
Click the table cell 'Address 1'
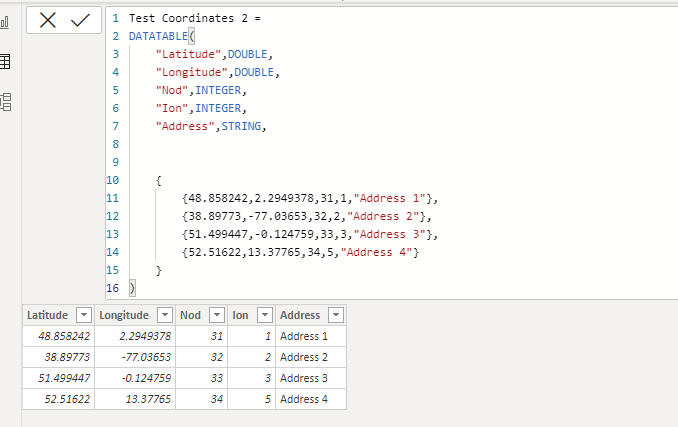point(311,336)
